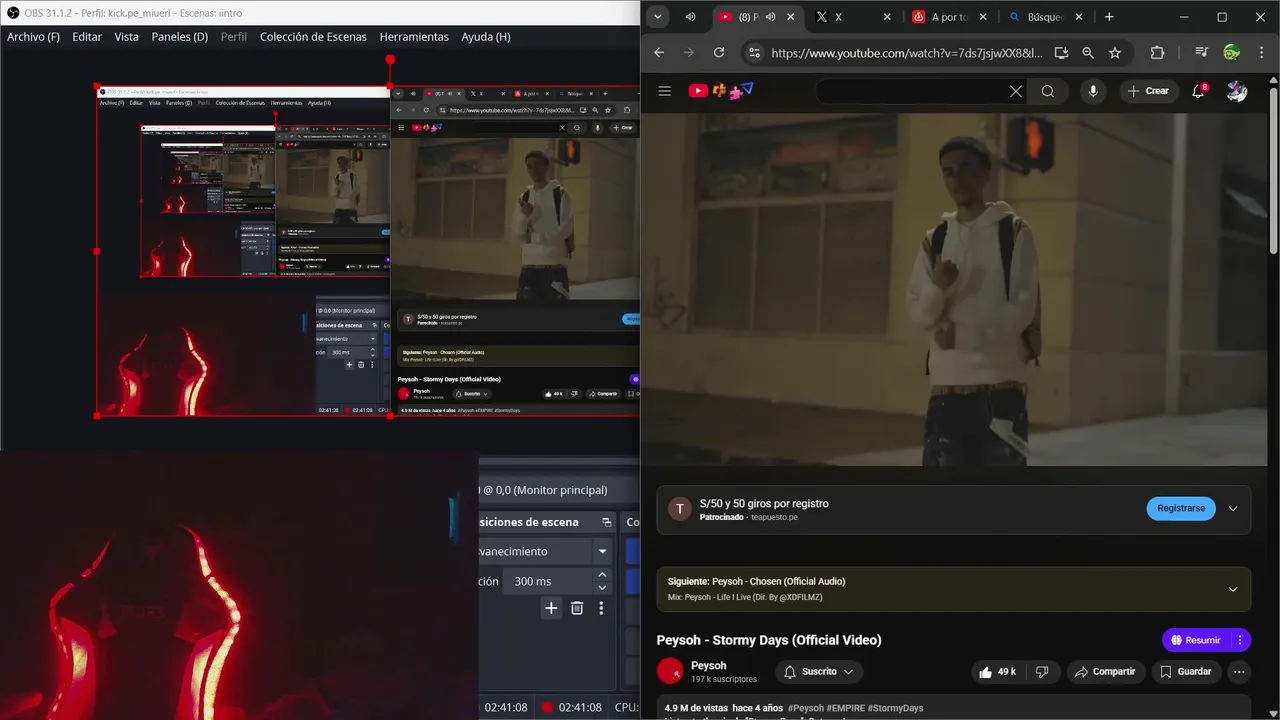Open the Ayuda (H) menu in OBS
Viewport: 1280px width, 720px height.
click(486, 36)
